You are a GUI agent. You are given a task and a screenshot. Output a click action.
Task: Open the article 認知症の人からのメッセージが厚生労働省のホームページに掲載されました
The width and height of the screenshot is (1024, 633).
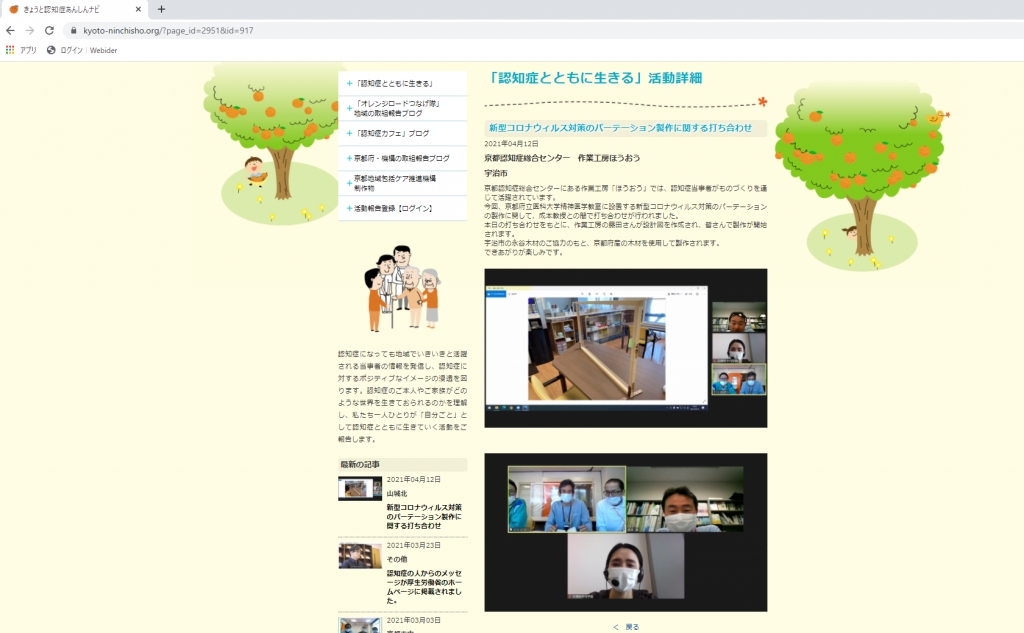[x=424, y=587]
